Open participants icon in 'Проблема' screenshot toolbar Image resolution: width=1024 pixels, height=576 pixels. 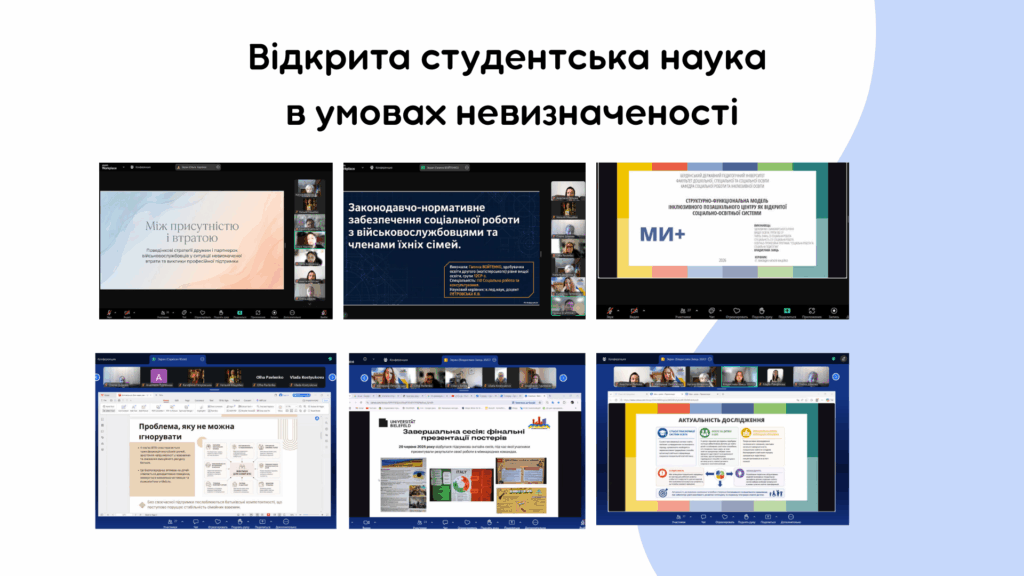170,522
